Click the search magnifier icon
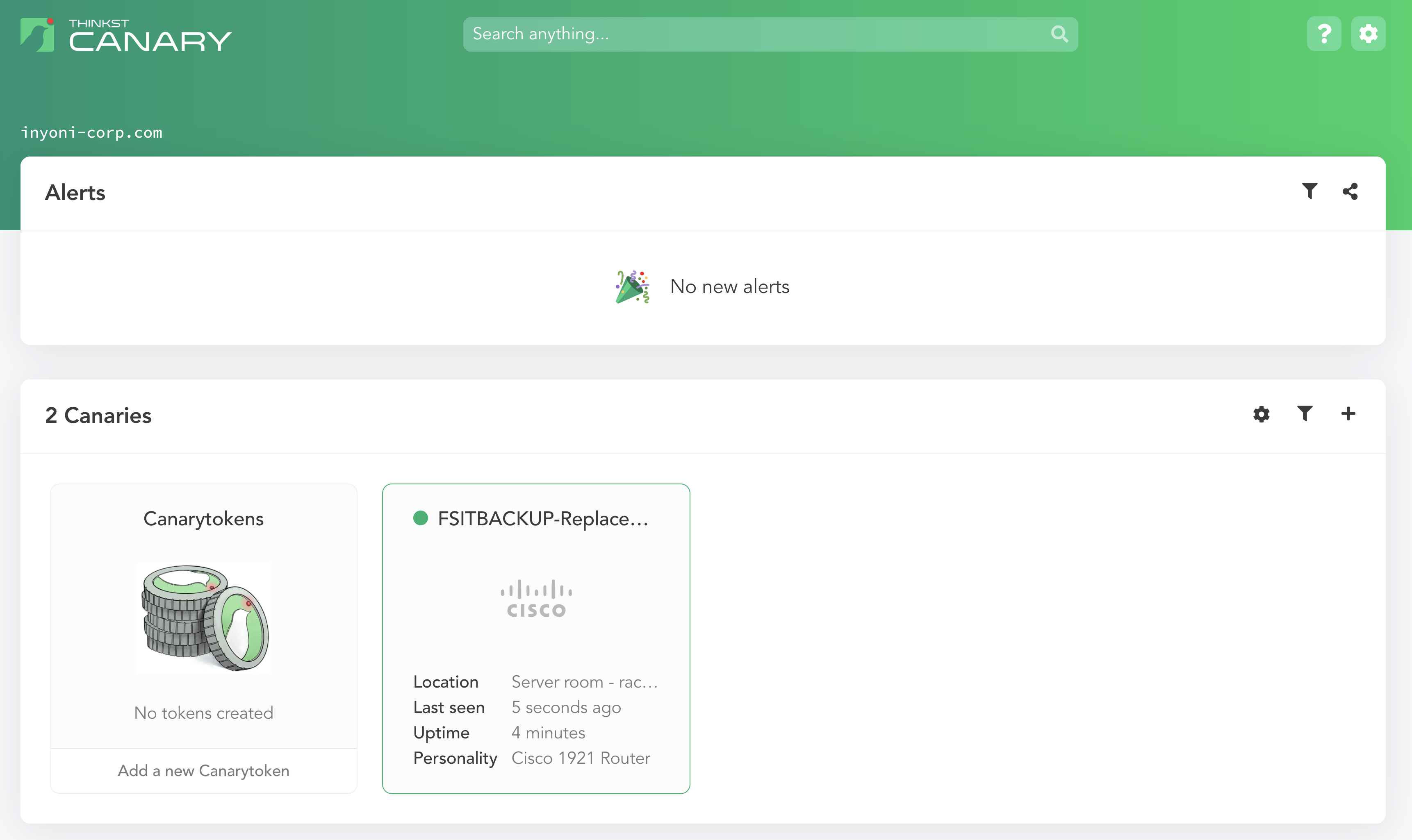1412x840 pixels. click(1059, 34)
